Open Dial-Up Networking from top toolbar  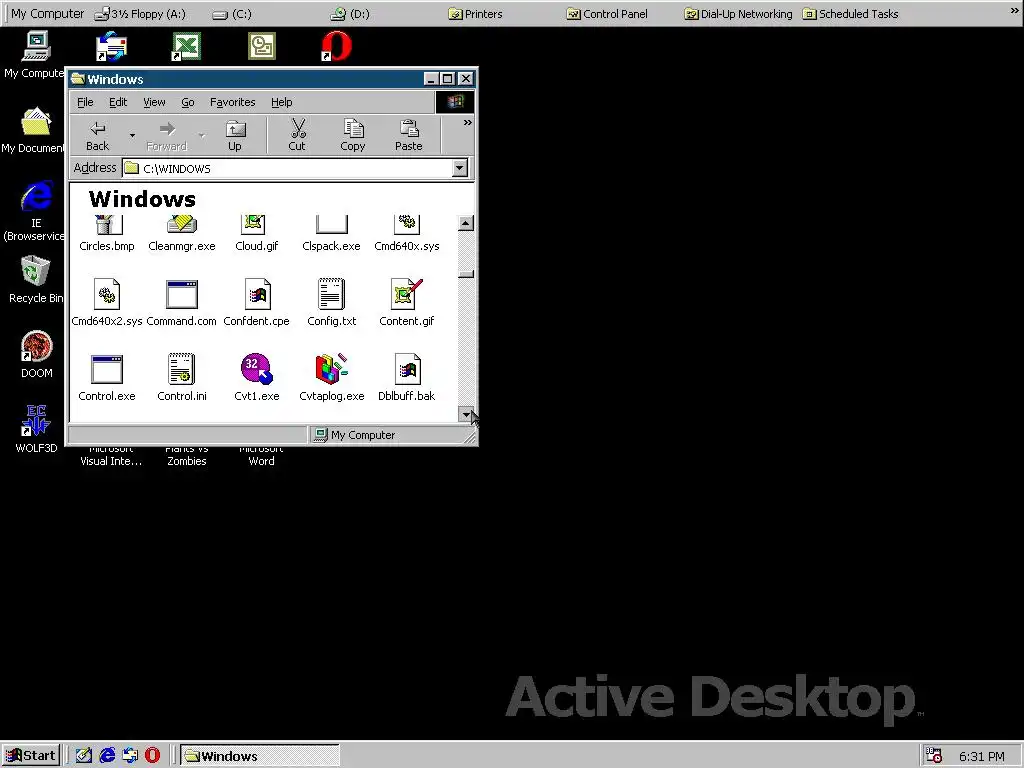click(x=738, y=14)
